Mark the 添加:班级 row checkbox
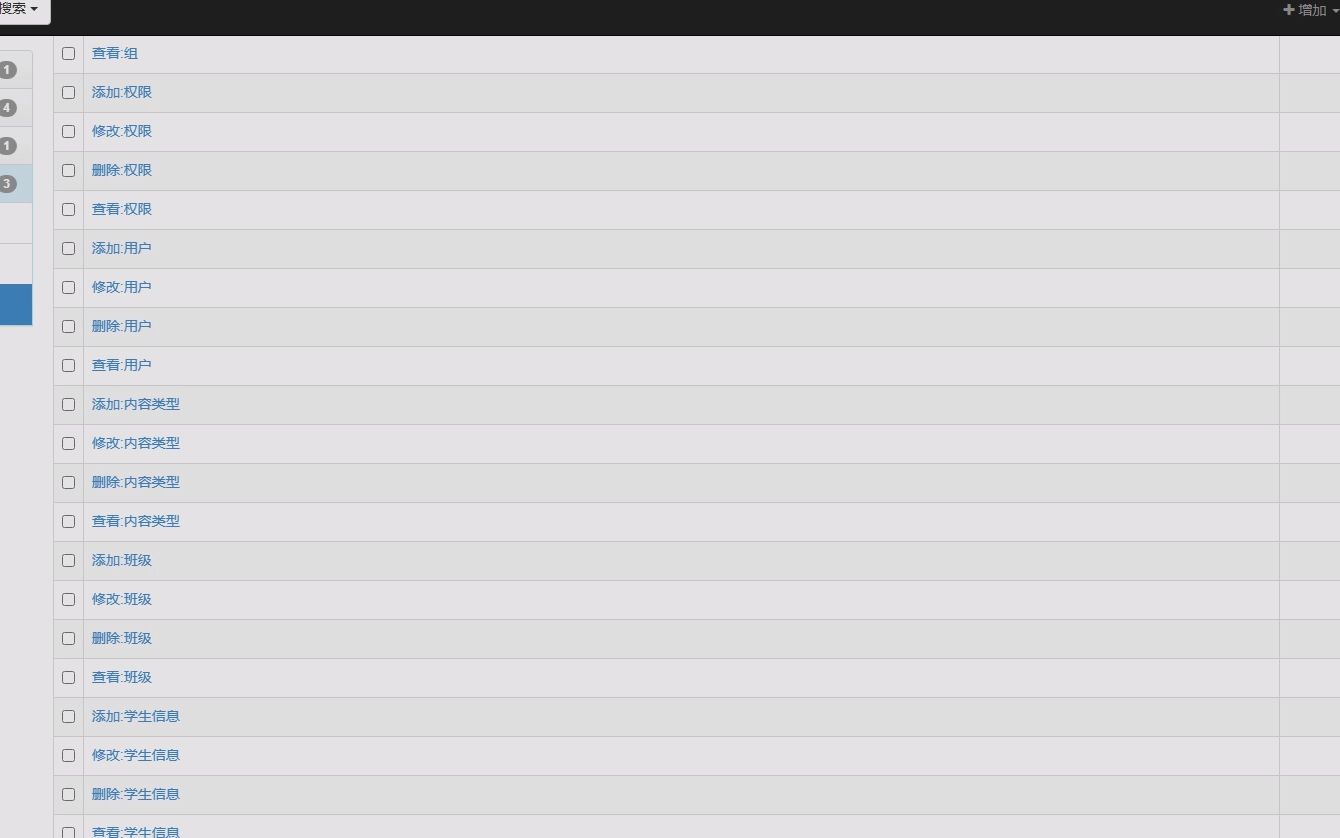The width and height of the screenshot is (1340, 838). 68,560
